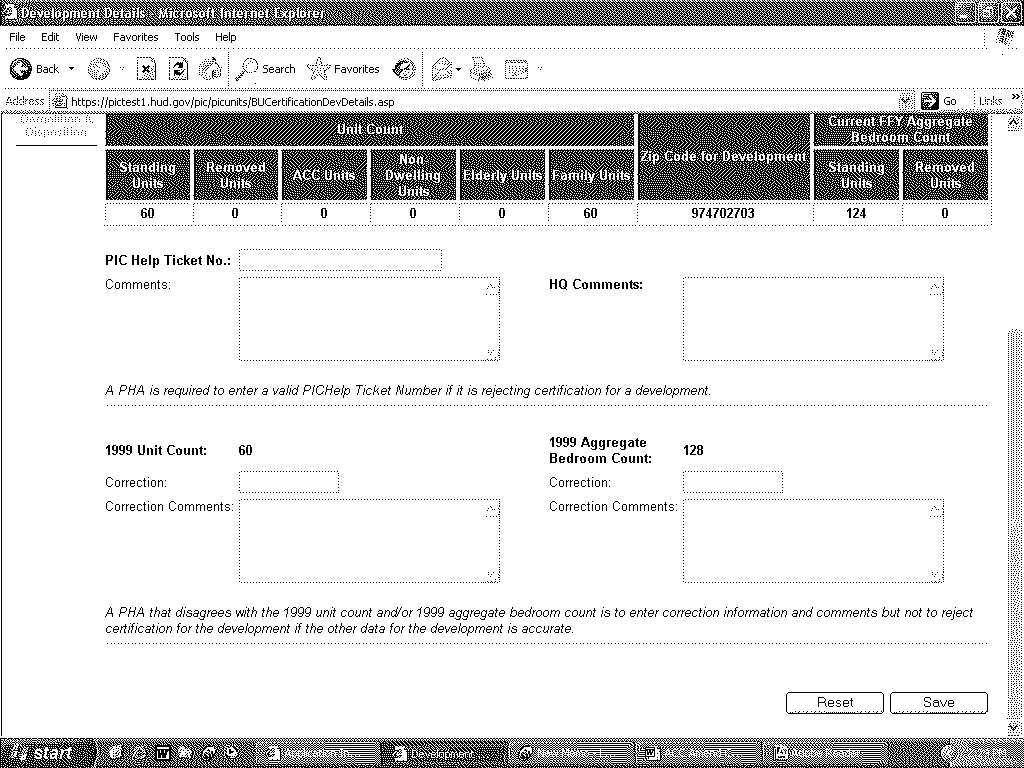This screenshot has width=1024, height=768.
Task: Click the 1999 Unit Count Correction field
Action: coord(289,483)
